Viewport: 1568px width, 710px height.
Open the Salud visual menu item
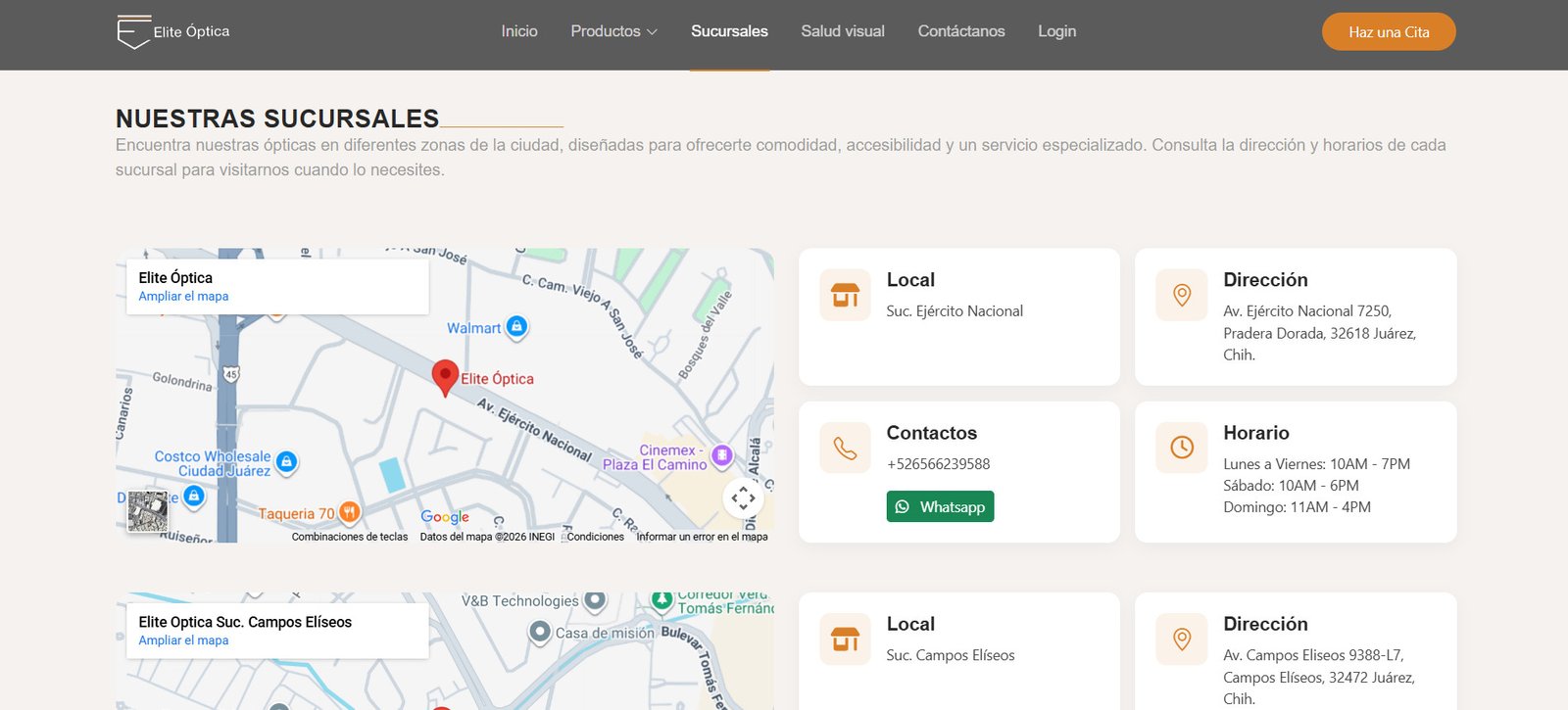point(842,31)
